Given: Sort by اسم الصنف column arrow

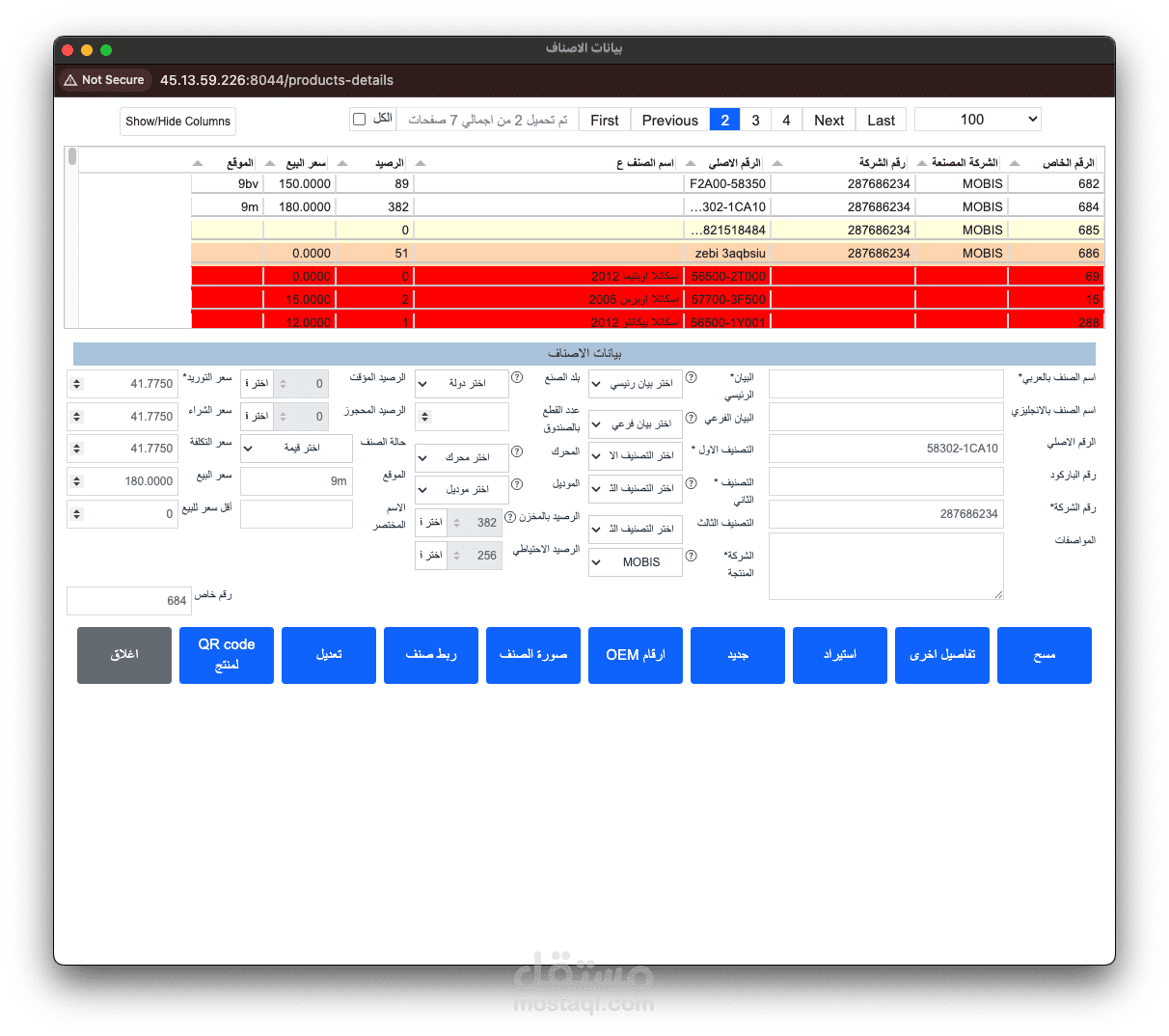Looking at the screenshot, I should tap(420, 163).
